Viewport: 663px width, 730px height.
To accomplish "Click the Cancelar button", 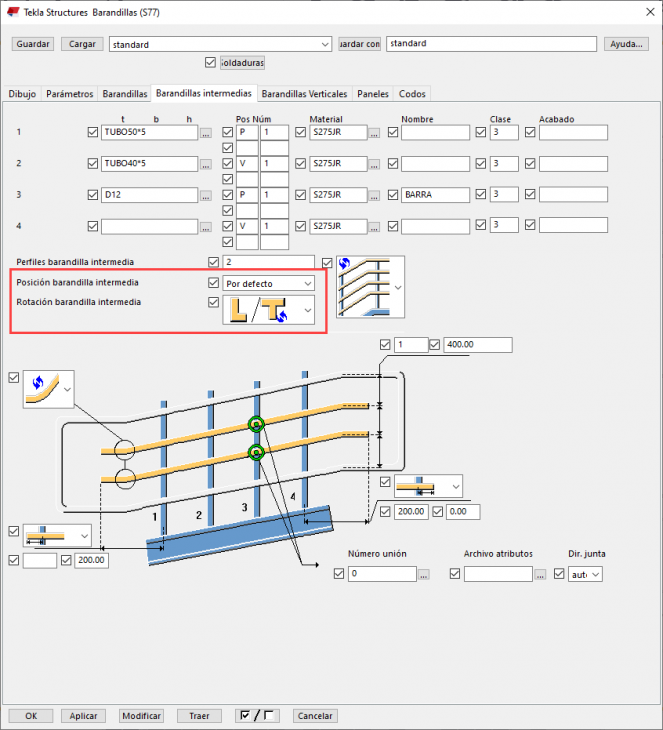I will [x=315, y=716].
